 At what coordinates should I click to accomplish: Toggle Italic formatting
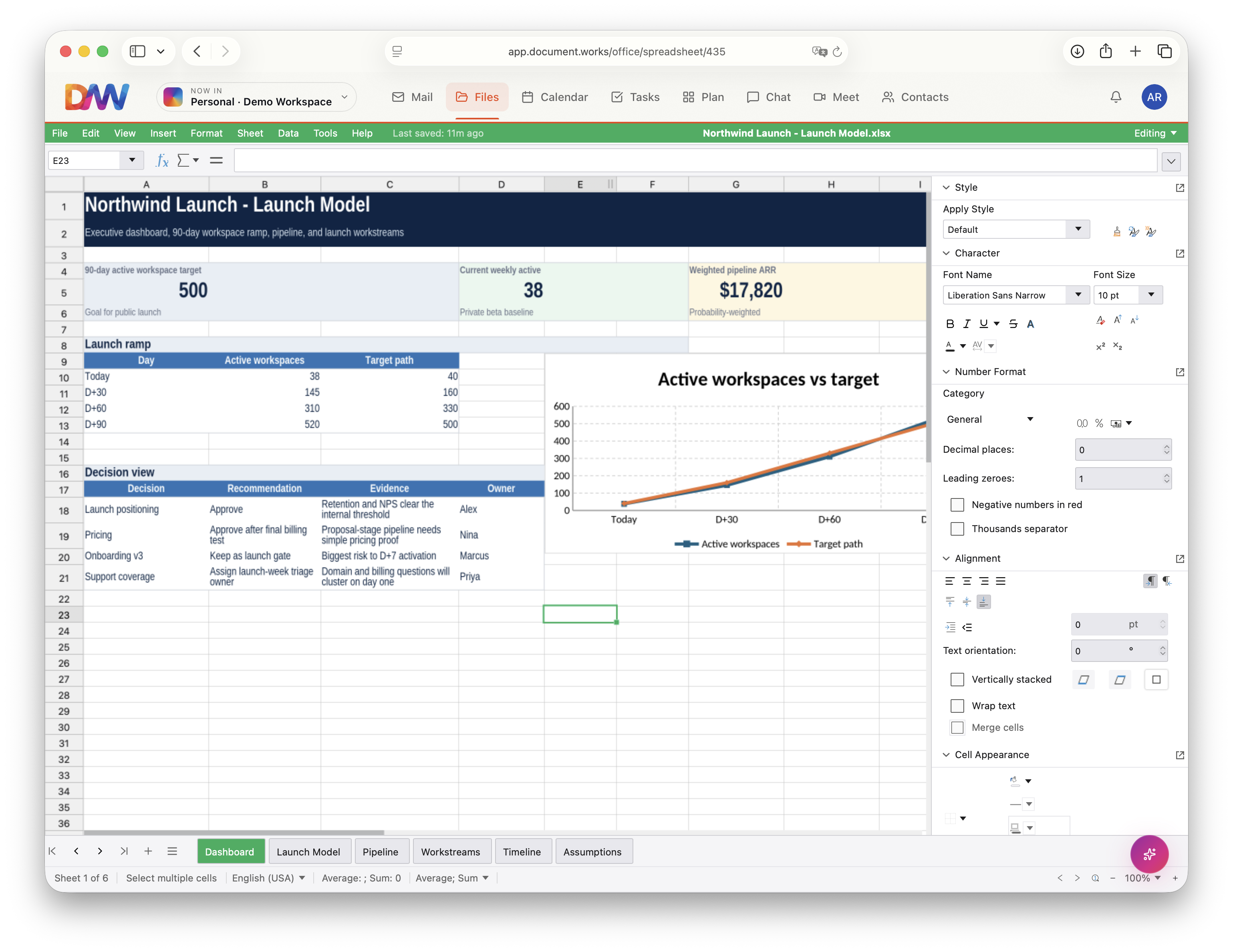point(967,324)
